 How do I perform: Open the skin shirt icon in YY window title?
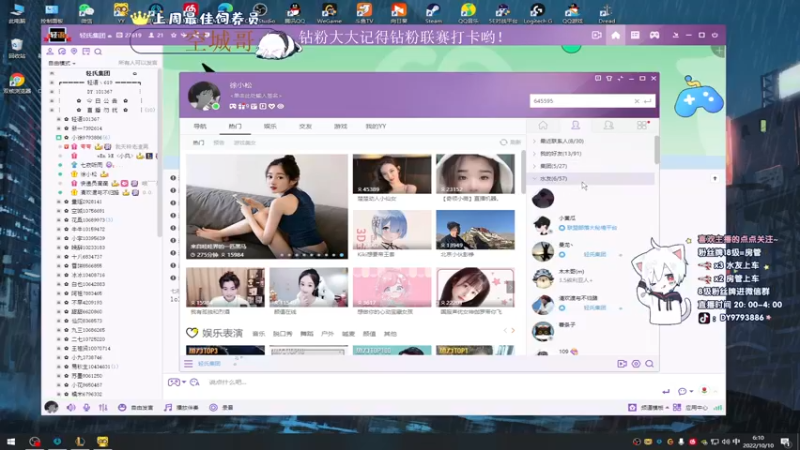click(x=609, y=78)
